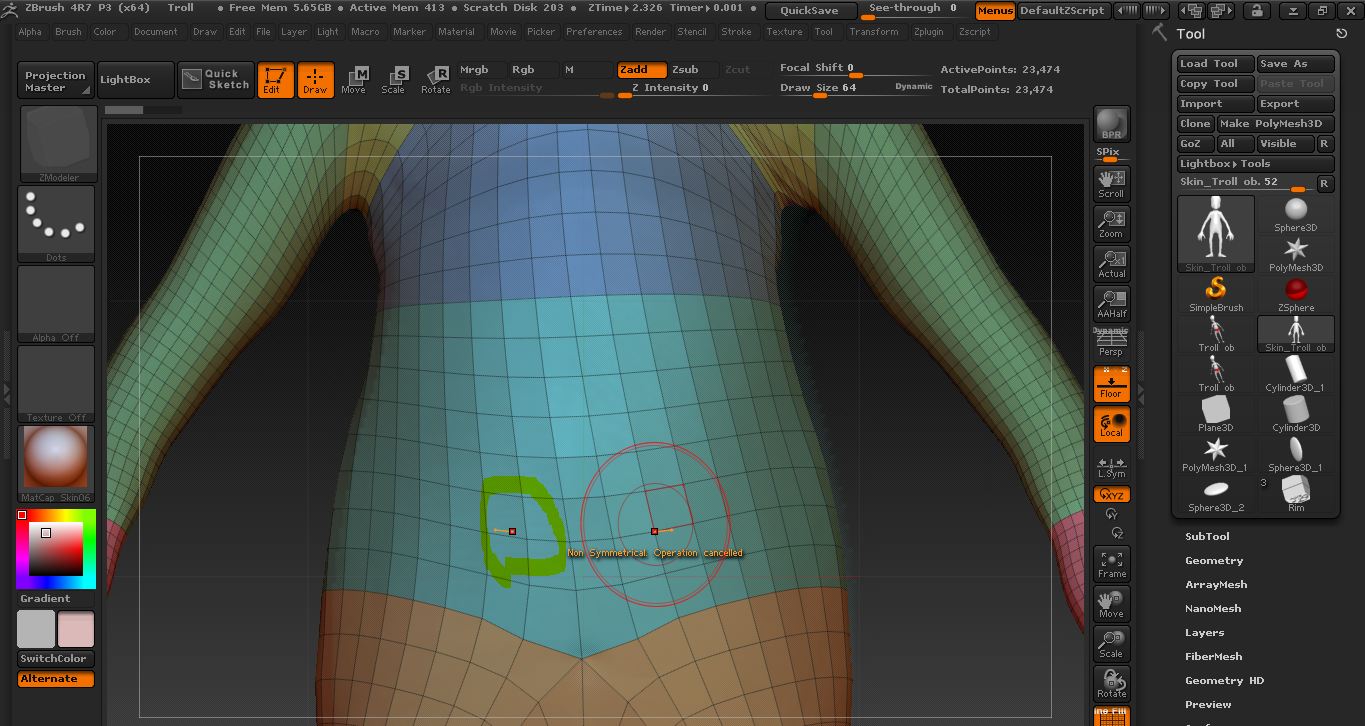Screen dimensions: 1365x726
Task: Select the Scroll canvas icon
Action: [x=1111, y=183]
